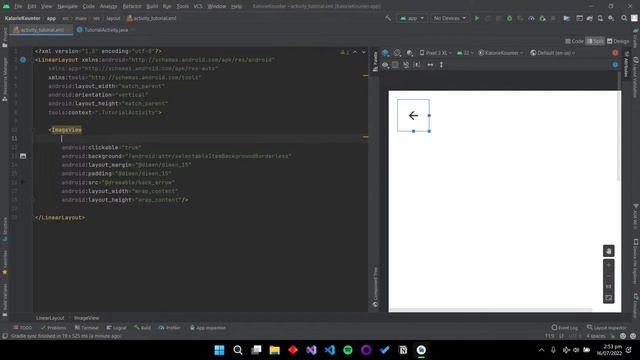Image resolution: width=640 pixels, height=360 pixels.
Task: Open the Pixel 3 XL device dropdown
Action: (436, 53)
